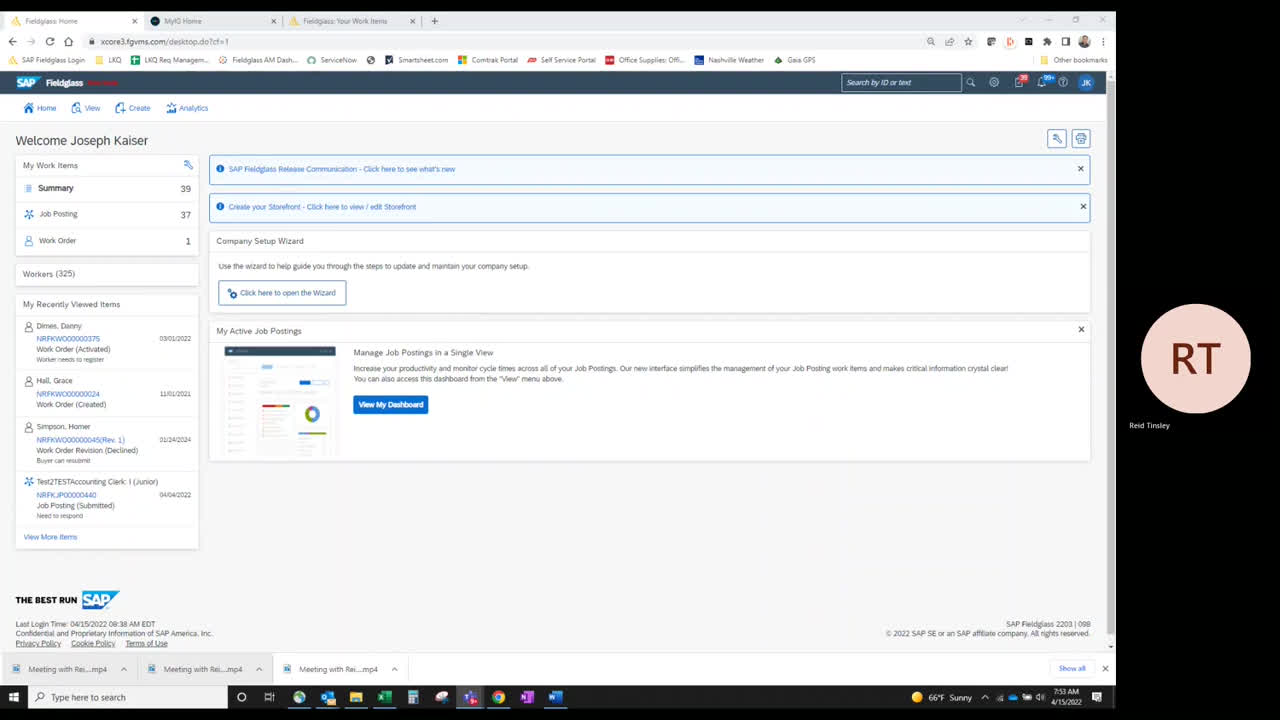Image resolution: width=1280 pixels, height=720 pixels.
Task: Open Chrome side panel icon
Action: coord(1066,41)
